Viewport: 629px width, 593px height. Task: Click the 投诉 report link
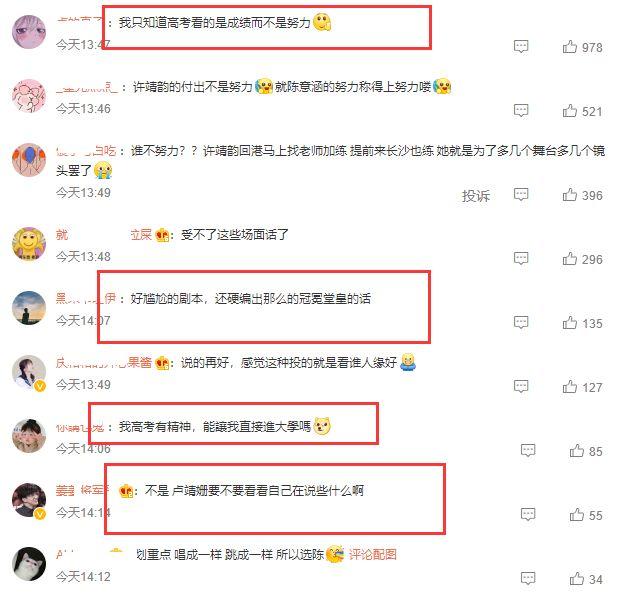pos(476,196)
